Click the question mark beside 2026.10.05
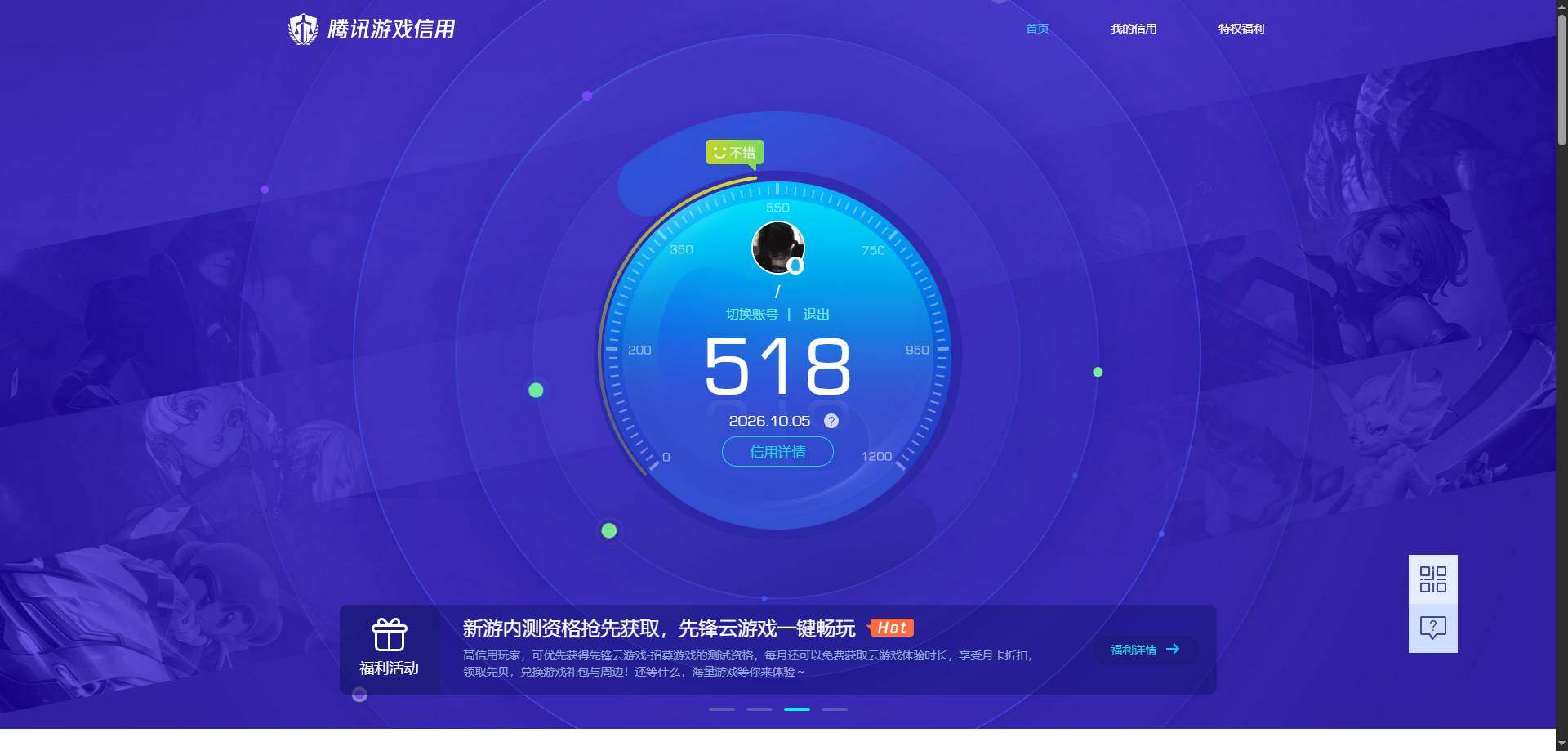This screenshot has width=1568, height=751. click(831, 421)
